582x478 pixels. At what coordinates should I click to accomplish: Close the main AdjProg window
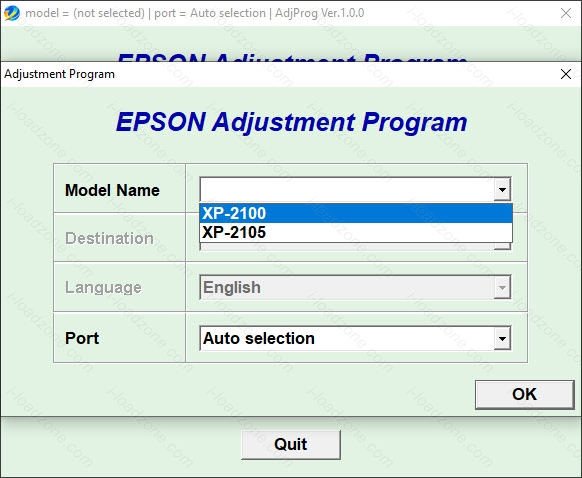coord(566,13)
